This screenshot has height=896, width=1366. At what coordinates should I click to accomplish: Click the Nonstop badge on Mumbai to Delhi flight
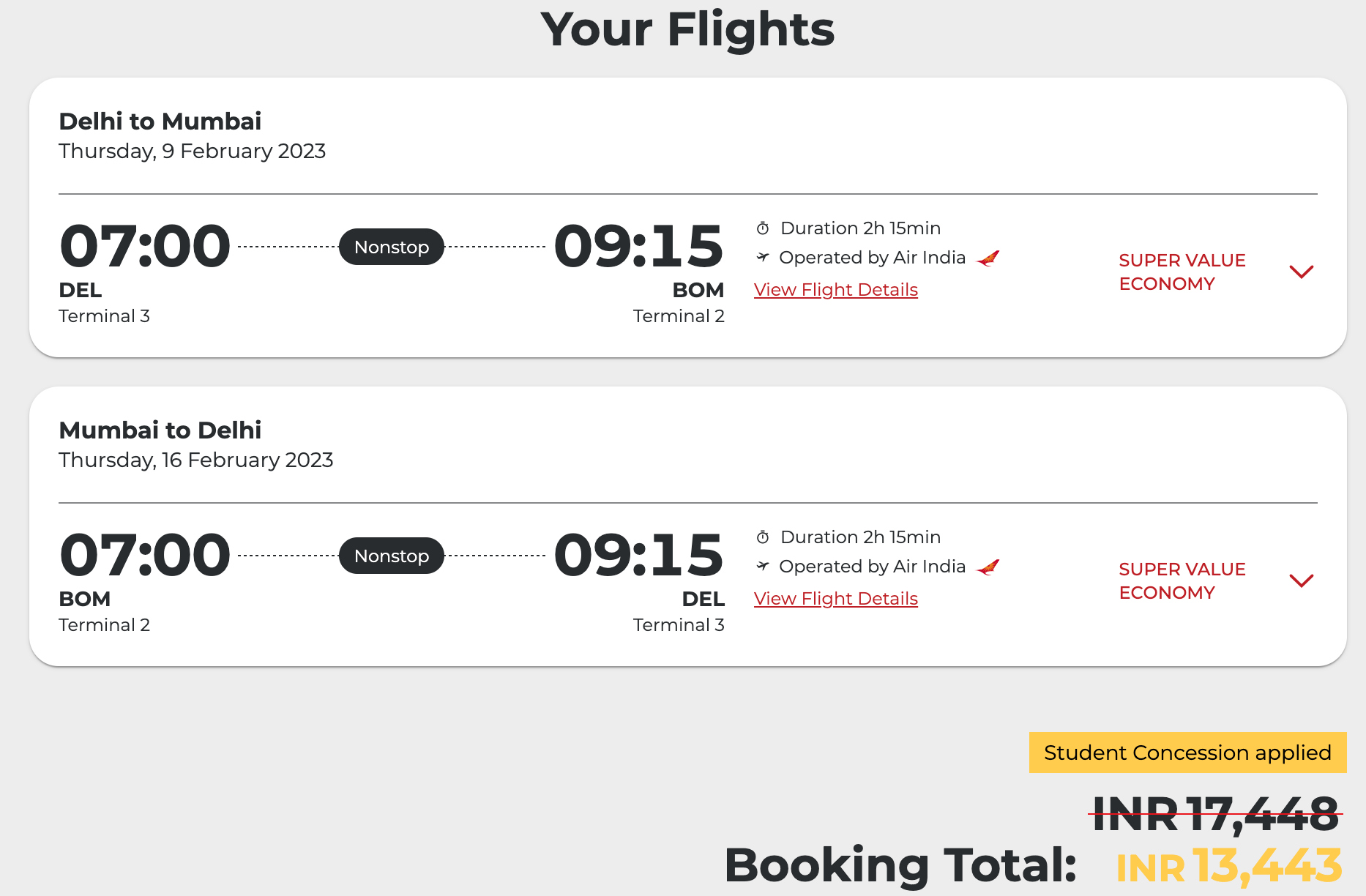[x=392, y=556]
